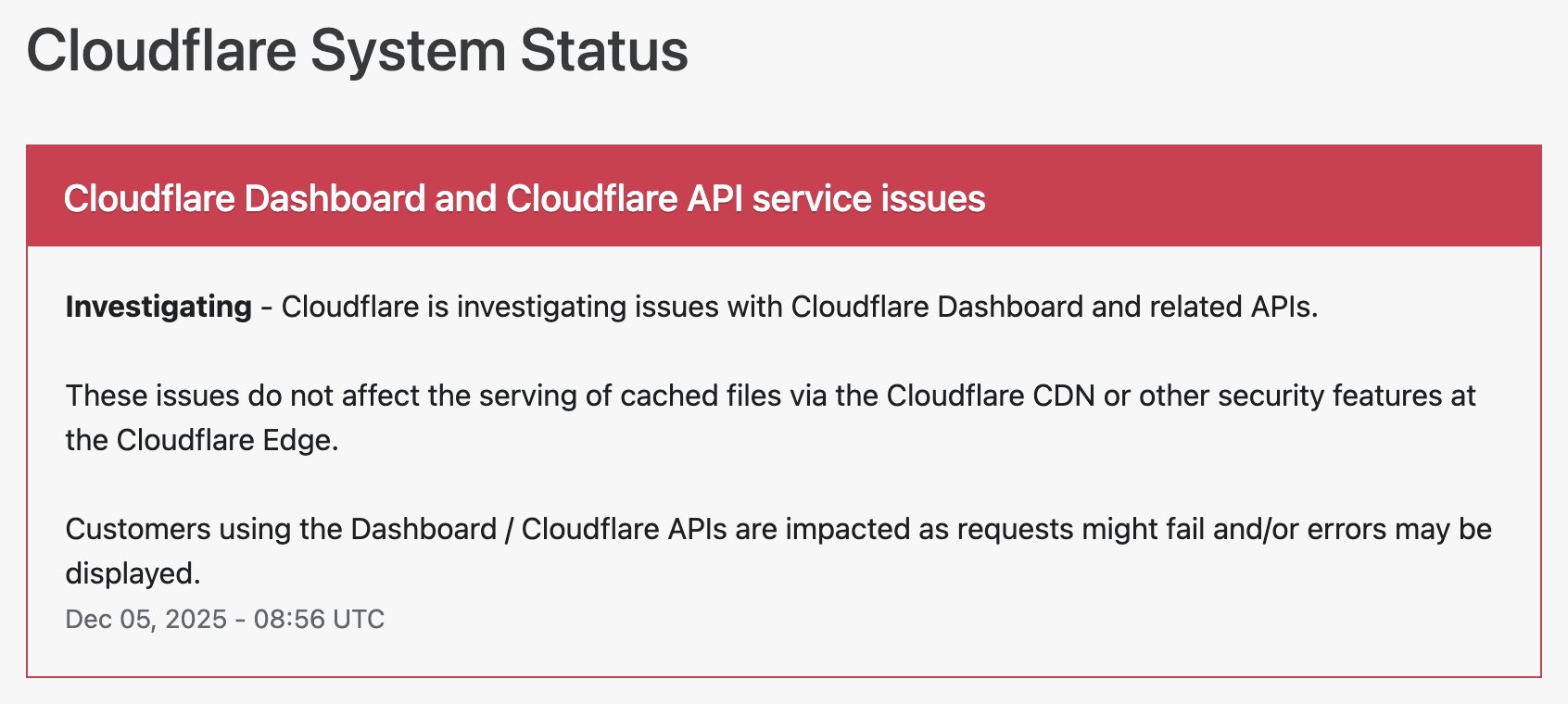Open the Dashboard and API service issues incident

tap(524, 199)
